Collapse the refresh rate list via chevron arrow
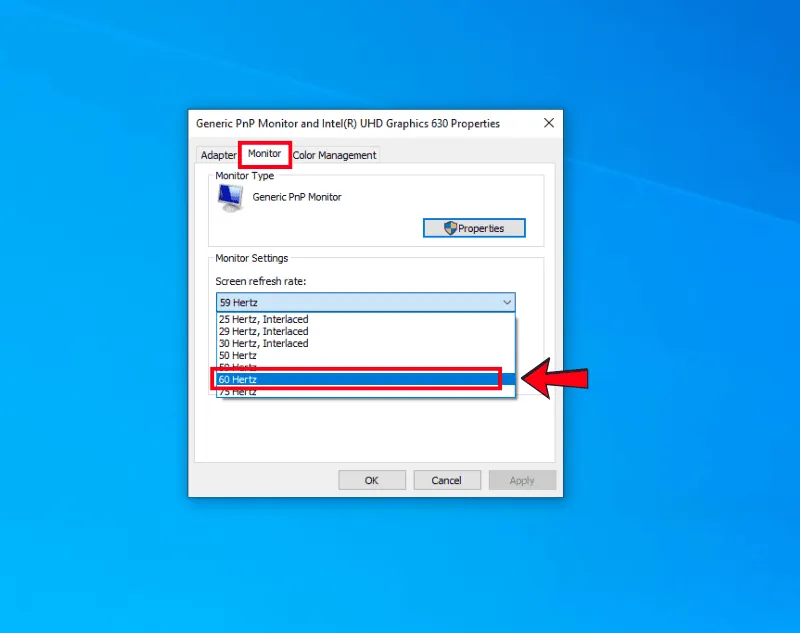 [506, 302]
